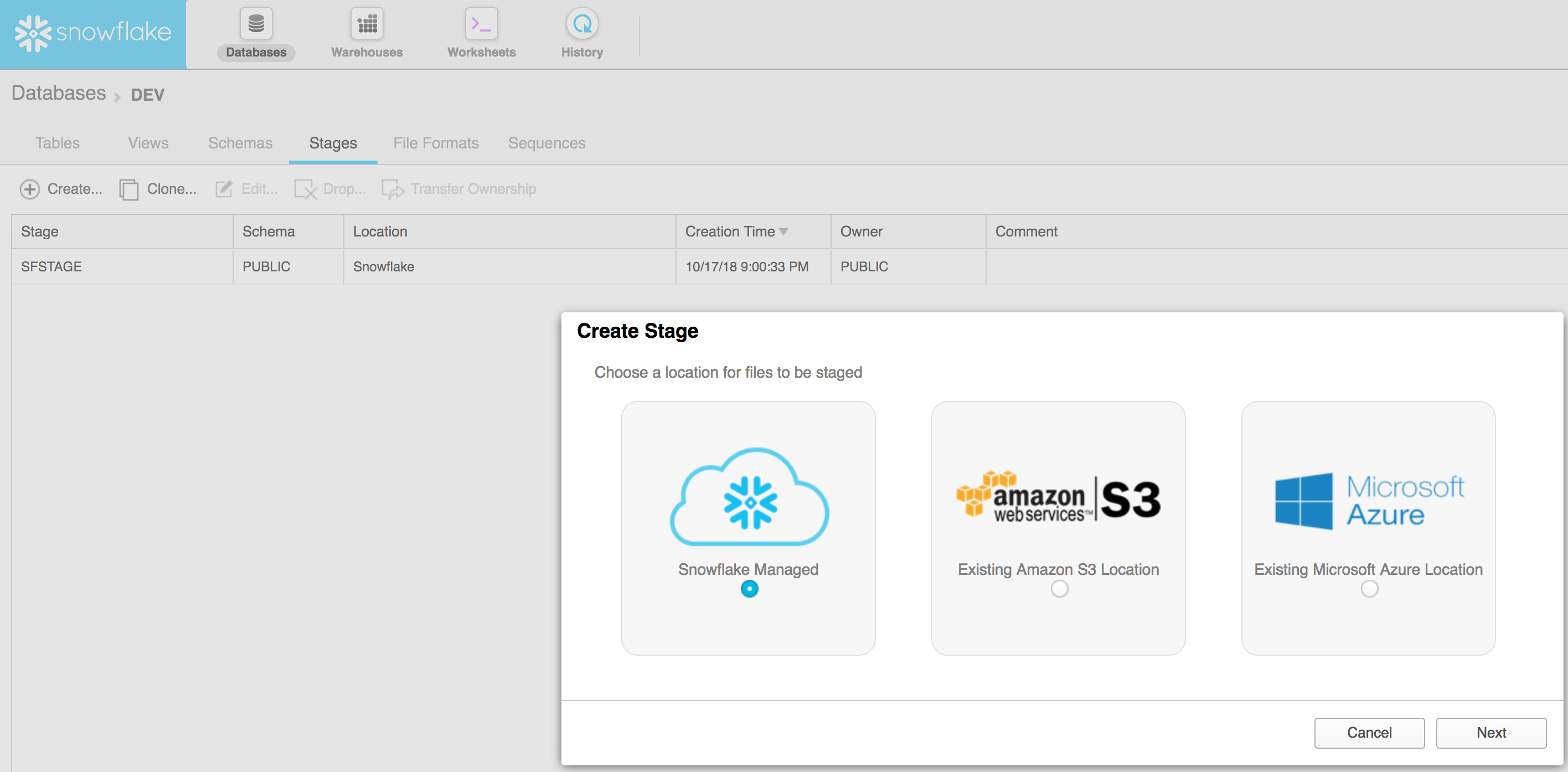Click the Transfer Ownership label
The height and width of the screenshot is (772, 1568).
click(x=473, y=189)
